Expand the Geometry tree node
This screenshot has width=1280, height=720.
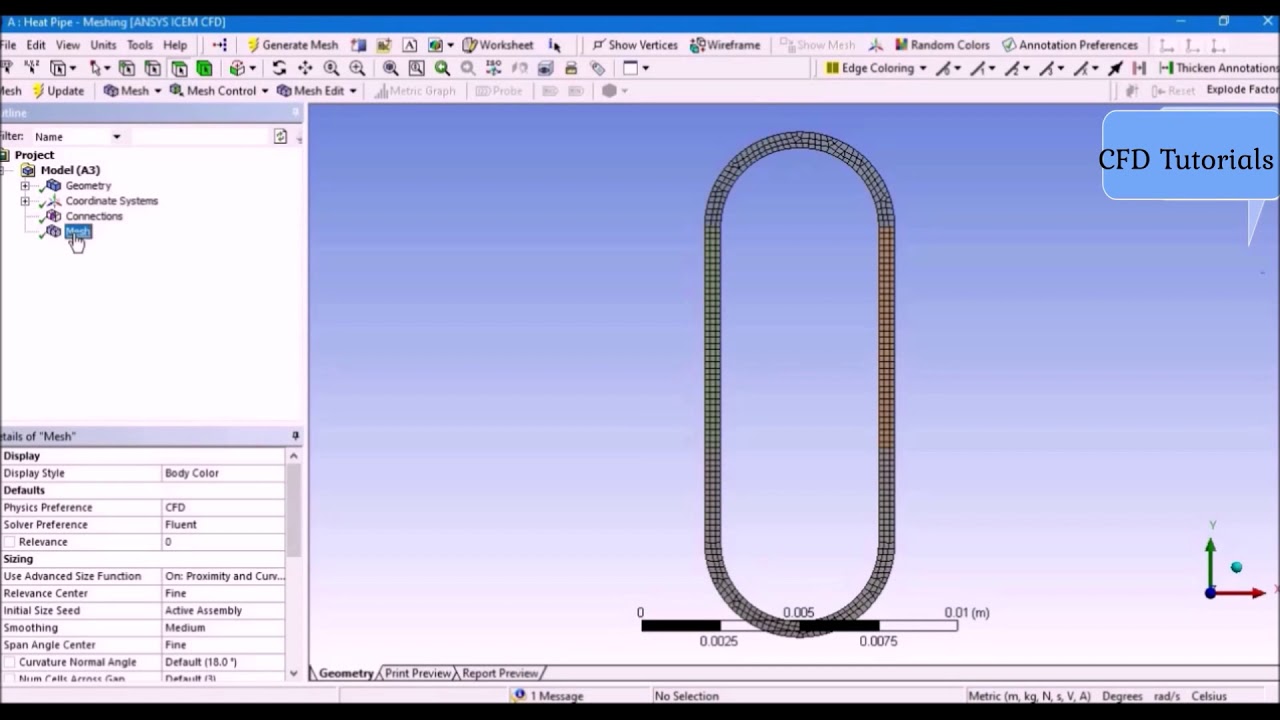point(25,185)
